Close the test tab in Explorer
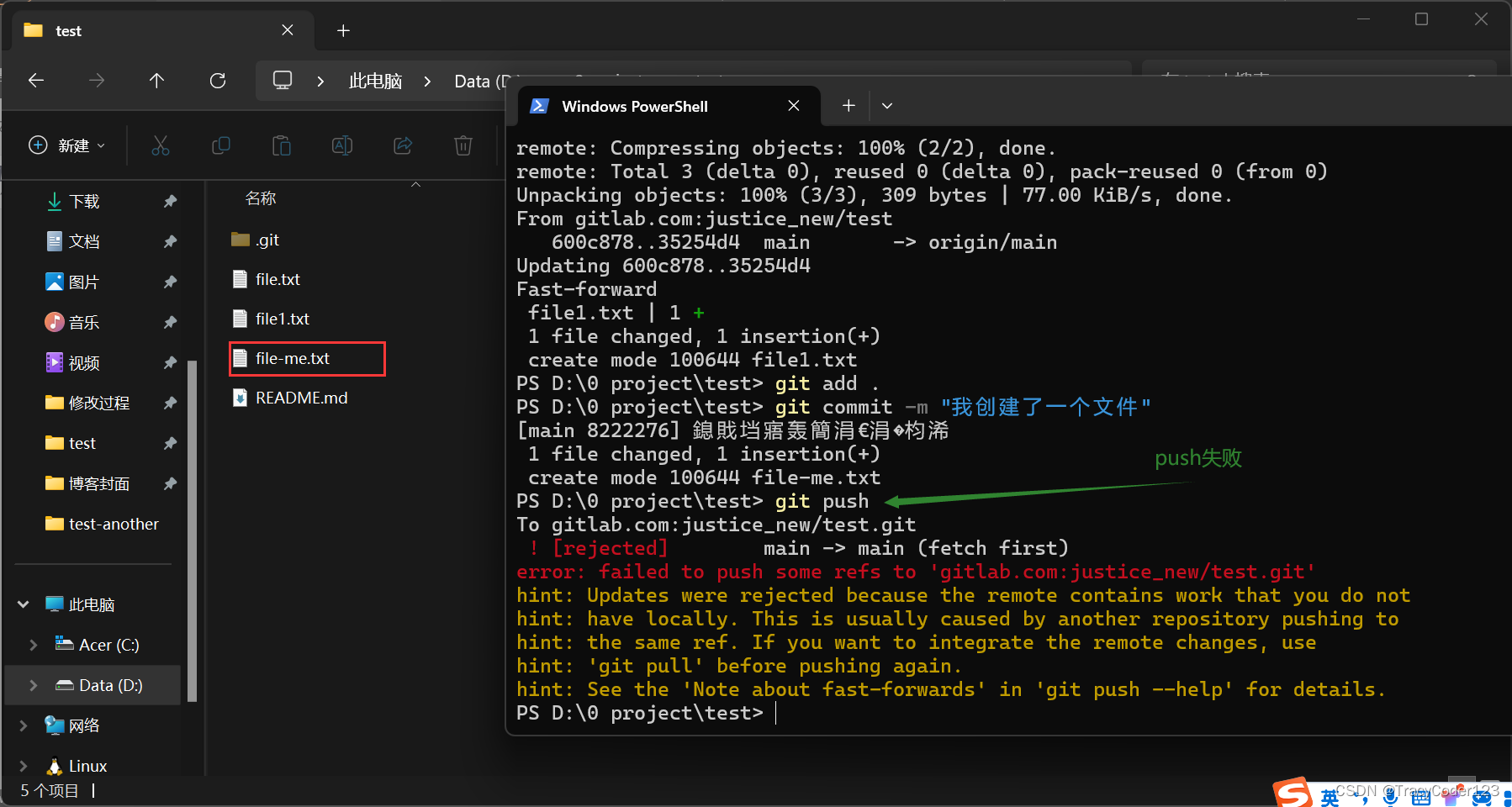The height and width of the screenshot is (807, 1512). click(x=288, y=30)
